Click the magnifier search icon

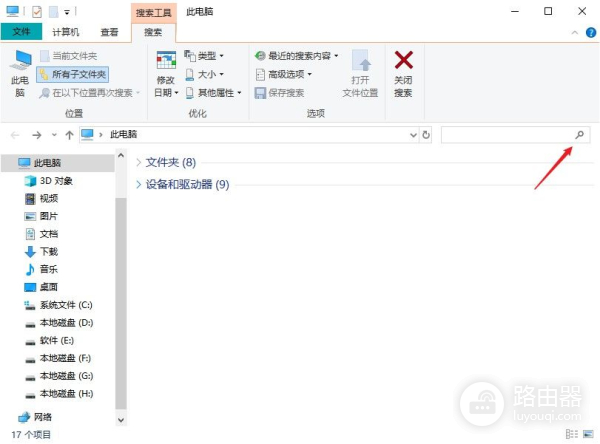580,135
